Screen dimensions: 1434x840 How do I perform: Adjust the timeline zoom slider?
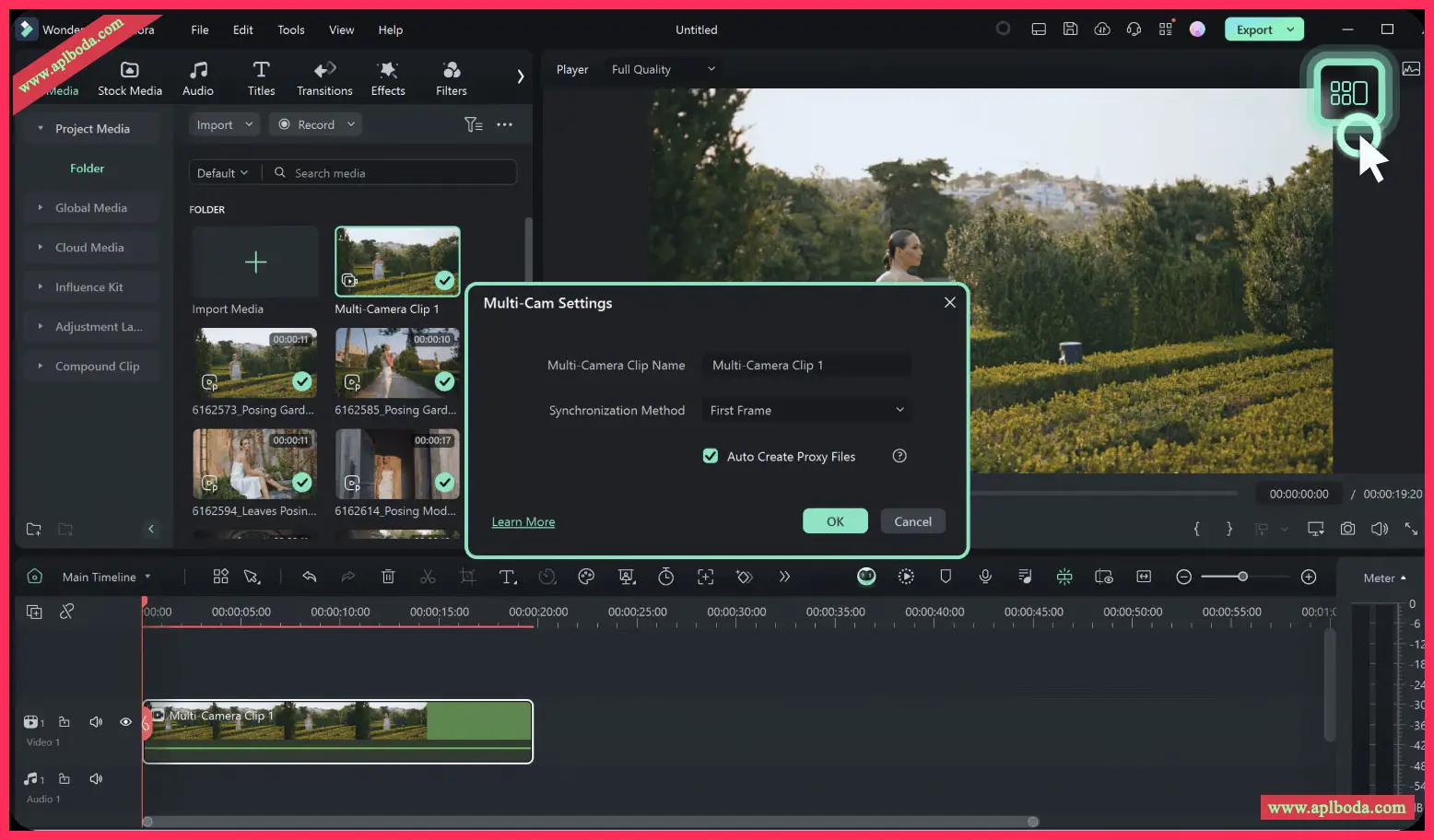pos(1242,577)
